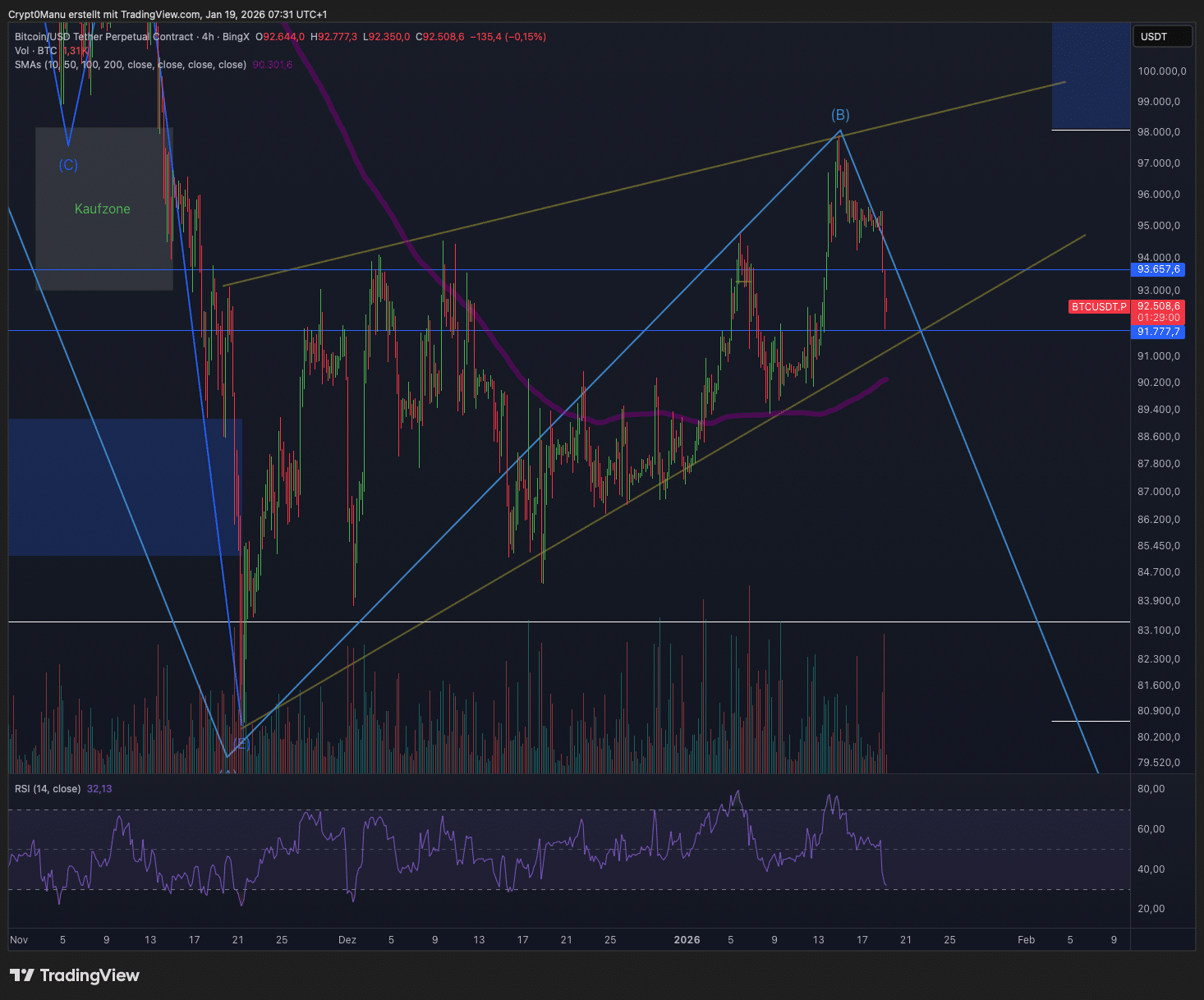Click the RSI (14, close) indicator legend
The width and height of the screenshot is (1204, 1000).
tap(48, 789)
